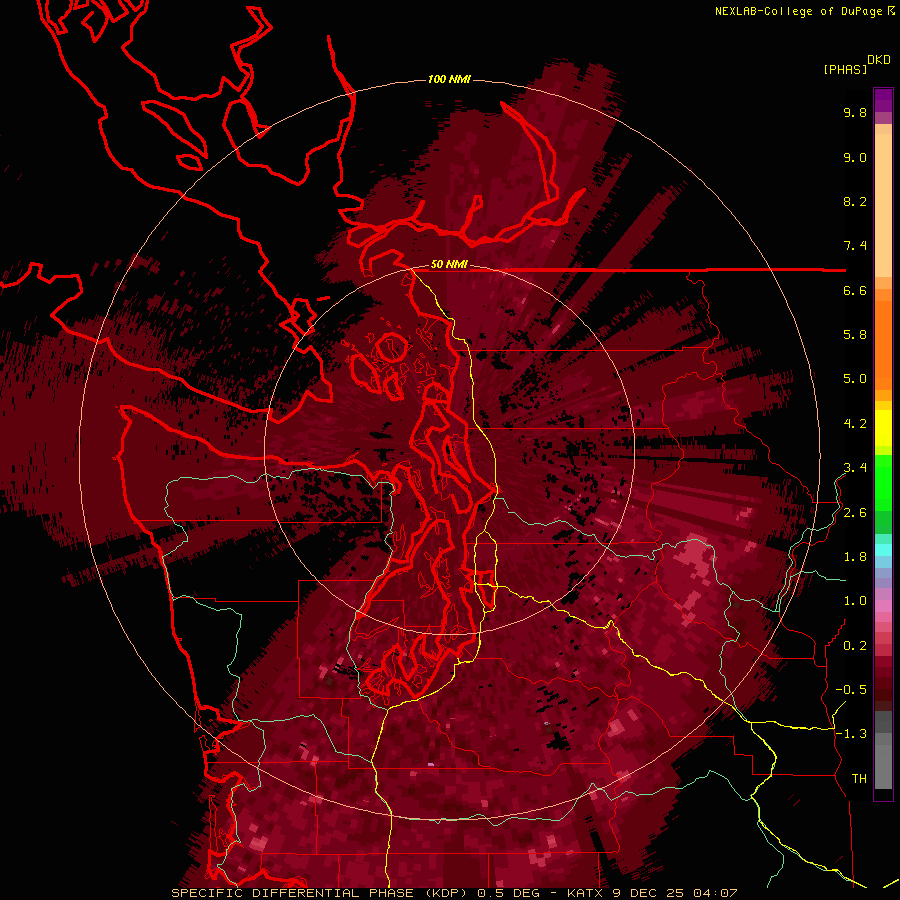Screen dimensions: 900x900
Task: Click the 9.8 value on color scale
Action: click(855, 112)
